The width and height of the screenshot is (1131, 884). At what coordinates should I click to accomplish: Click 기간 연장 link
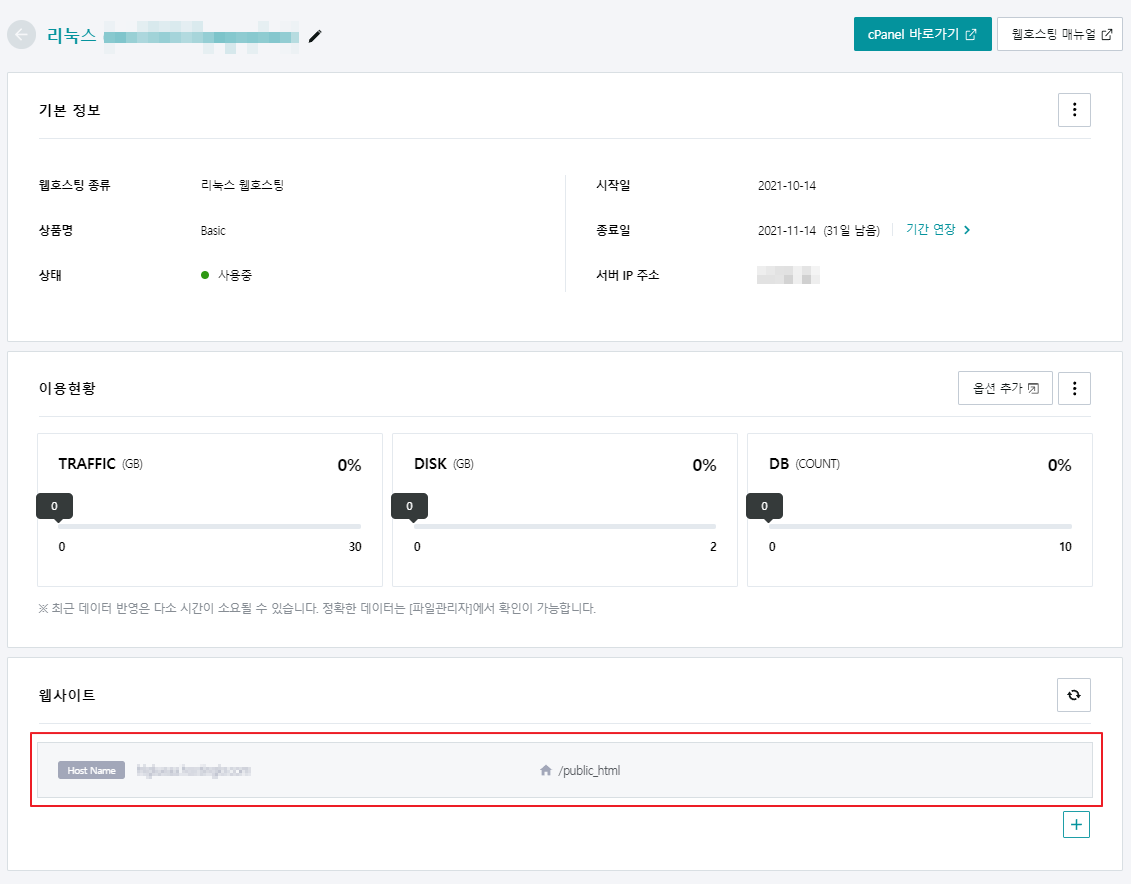click(938, 229)
